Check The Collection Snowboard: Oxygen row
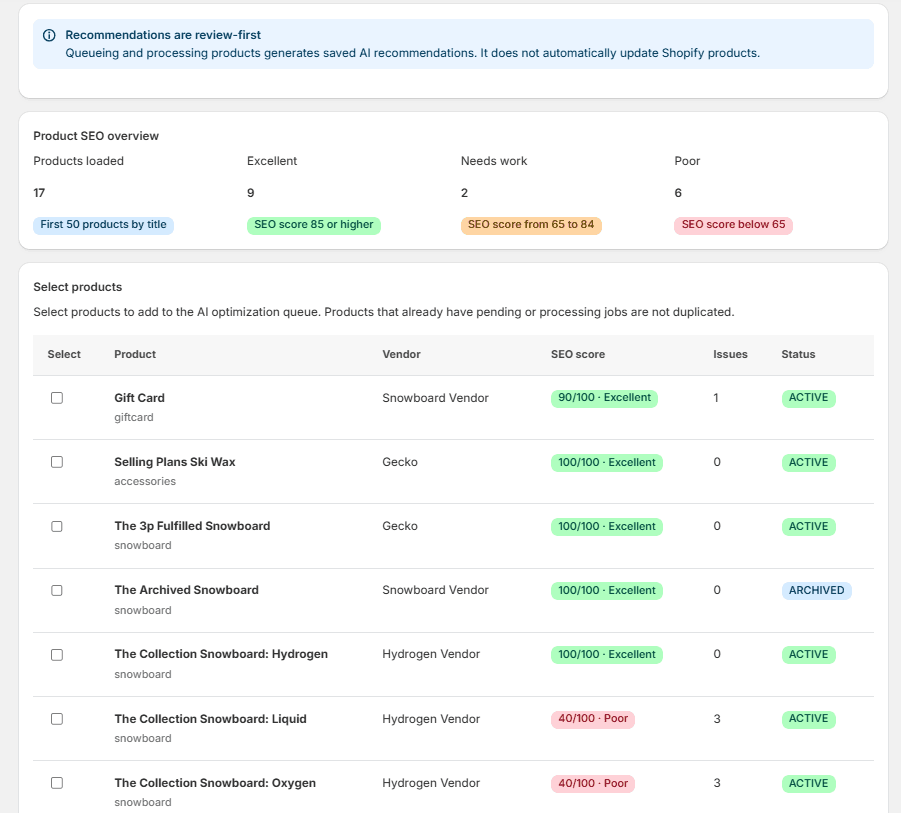 click(57, 783)
